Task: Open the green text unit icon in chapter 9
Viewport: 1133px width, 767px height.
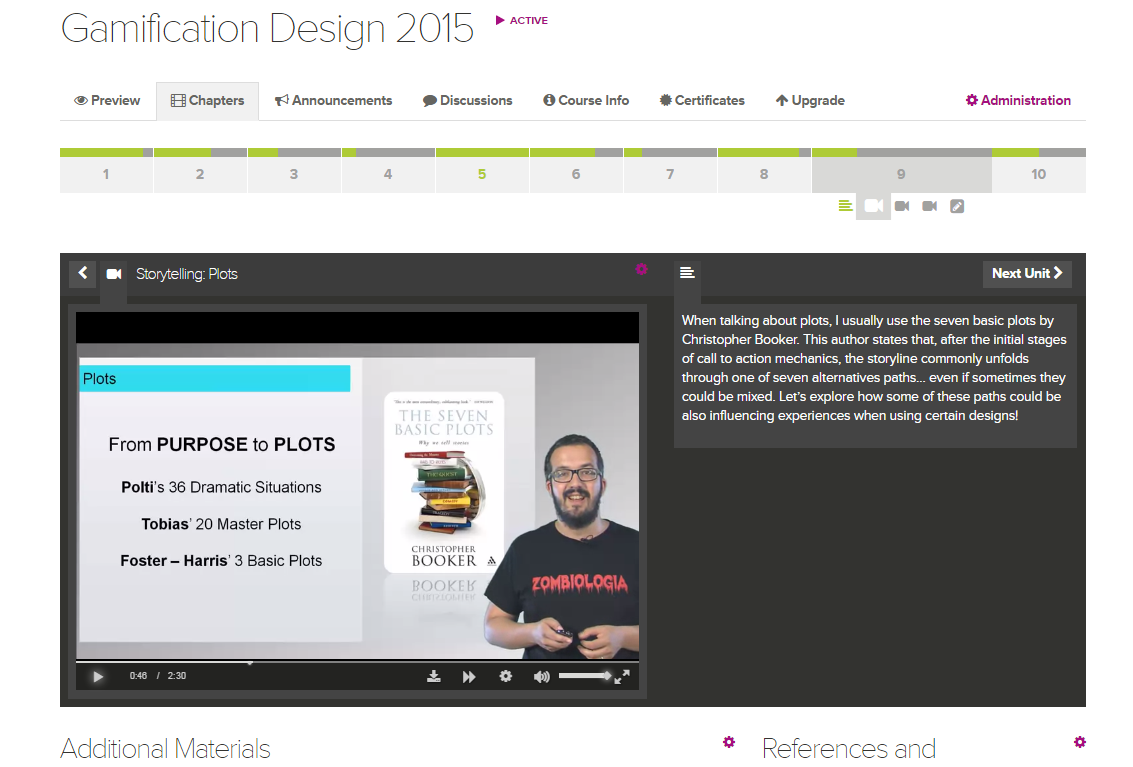Action: point(845,206)
